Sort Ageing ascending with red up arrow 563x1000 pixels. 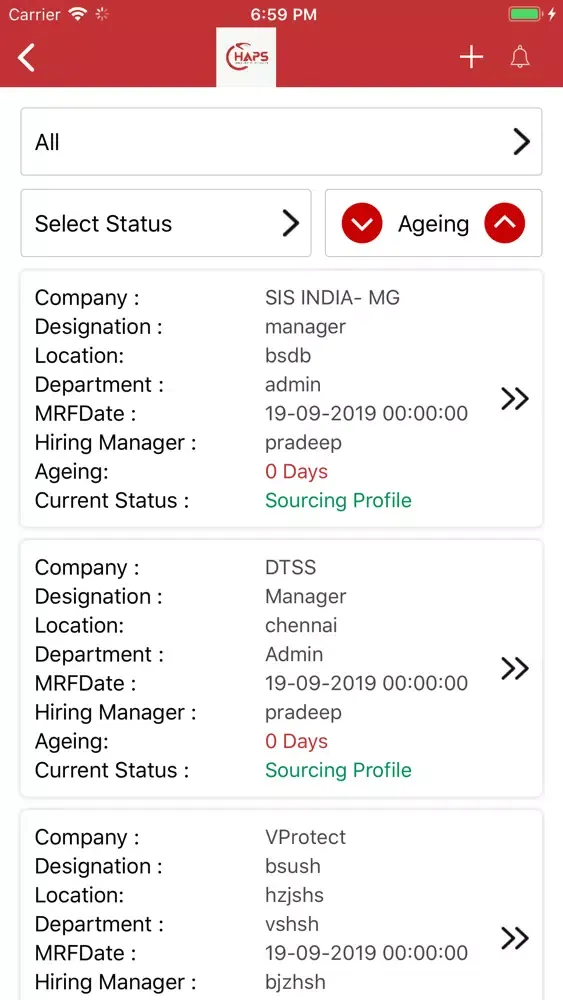504,224
